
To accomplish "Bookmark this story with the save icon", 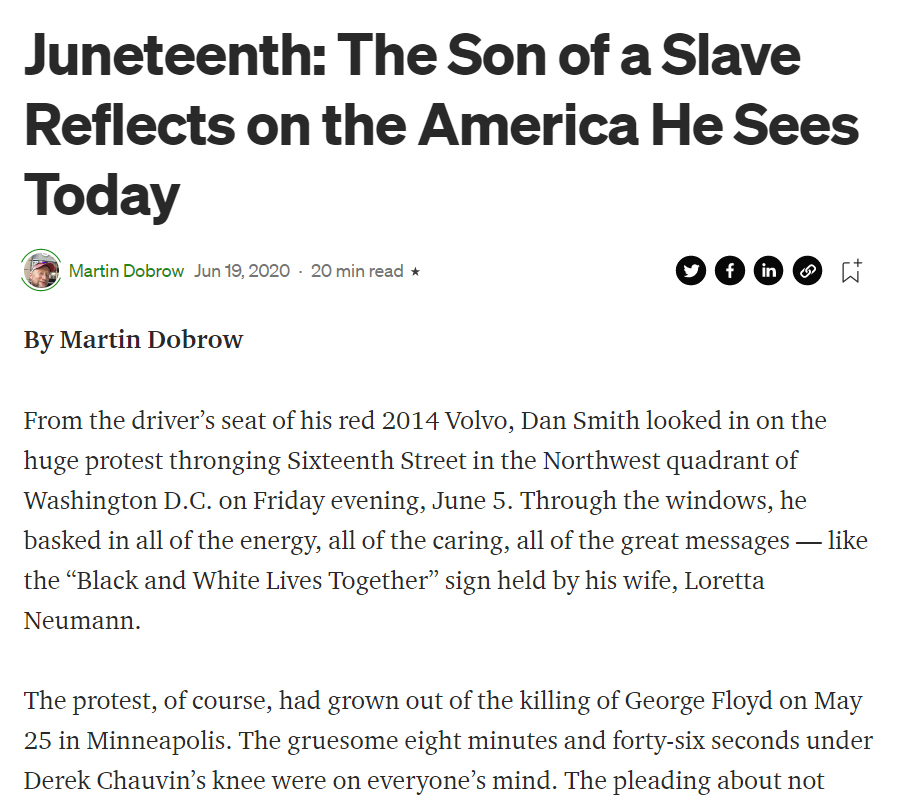I will (x=851, y=270).
